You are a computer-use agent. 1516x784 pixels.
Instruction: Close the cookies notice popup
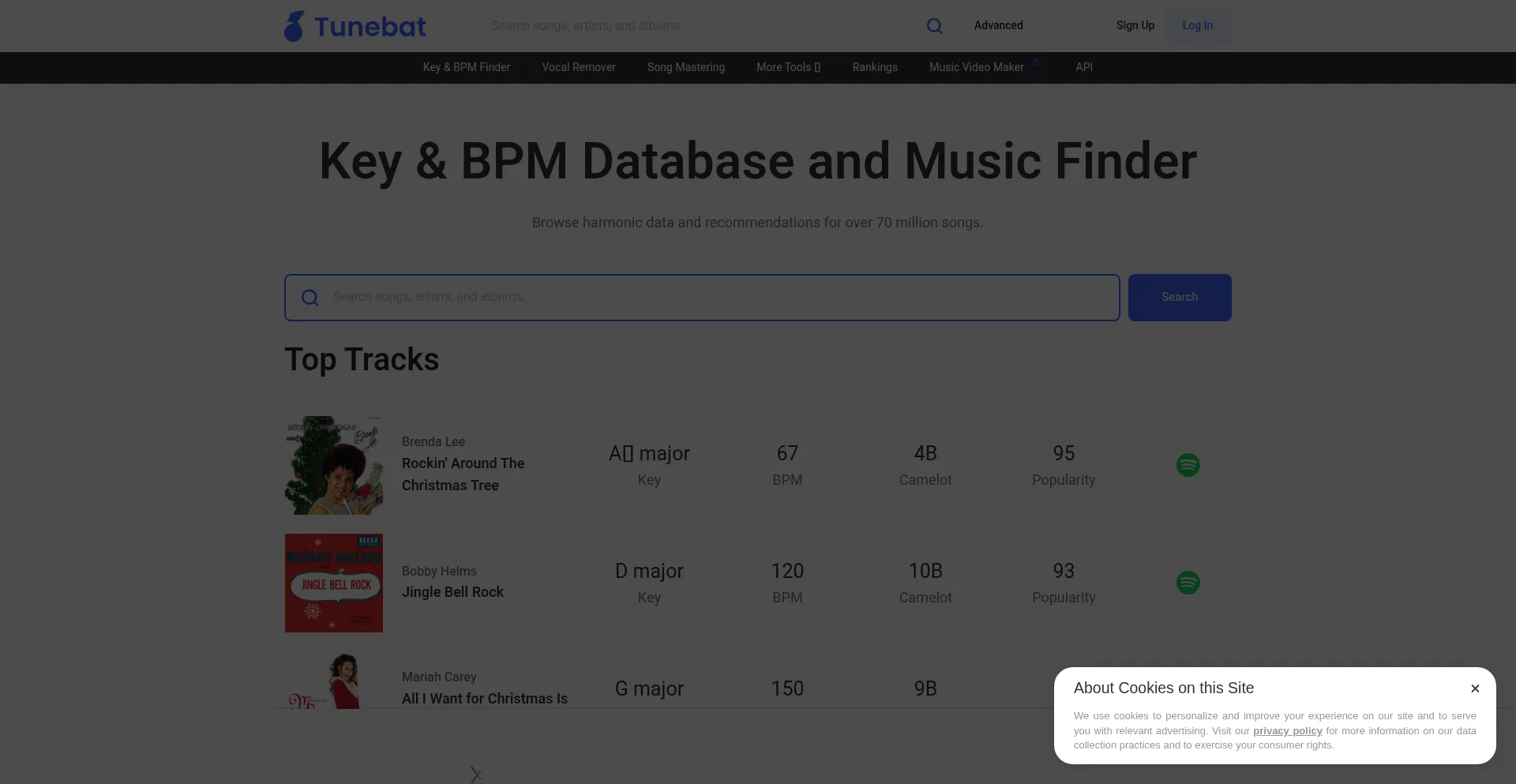tap(1474, 688)
